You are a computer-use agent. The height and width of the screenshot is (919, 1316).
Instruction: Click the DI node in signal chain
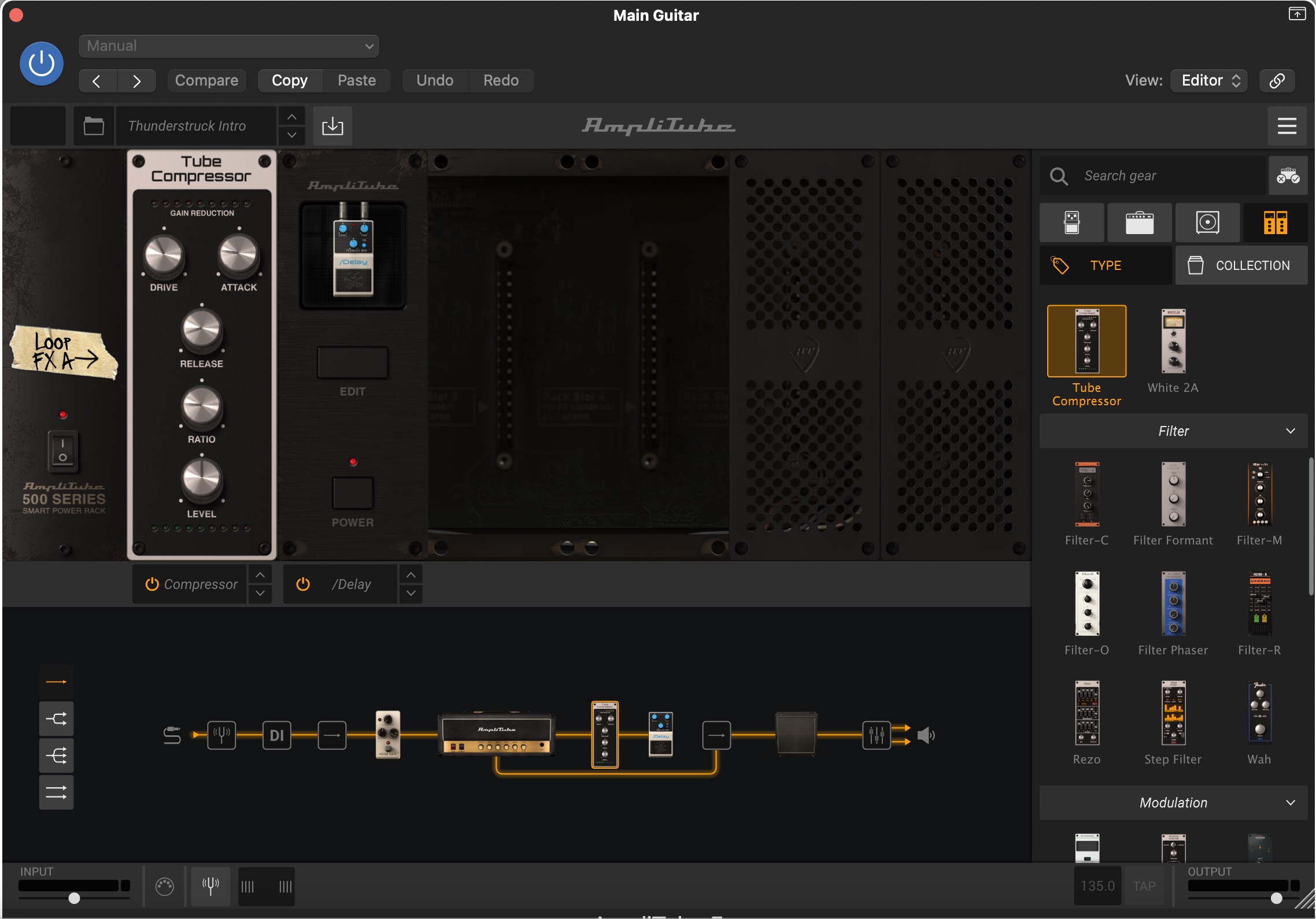(x=277, y=735)
